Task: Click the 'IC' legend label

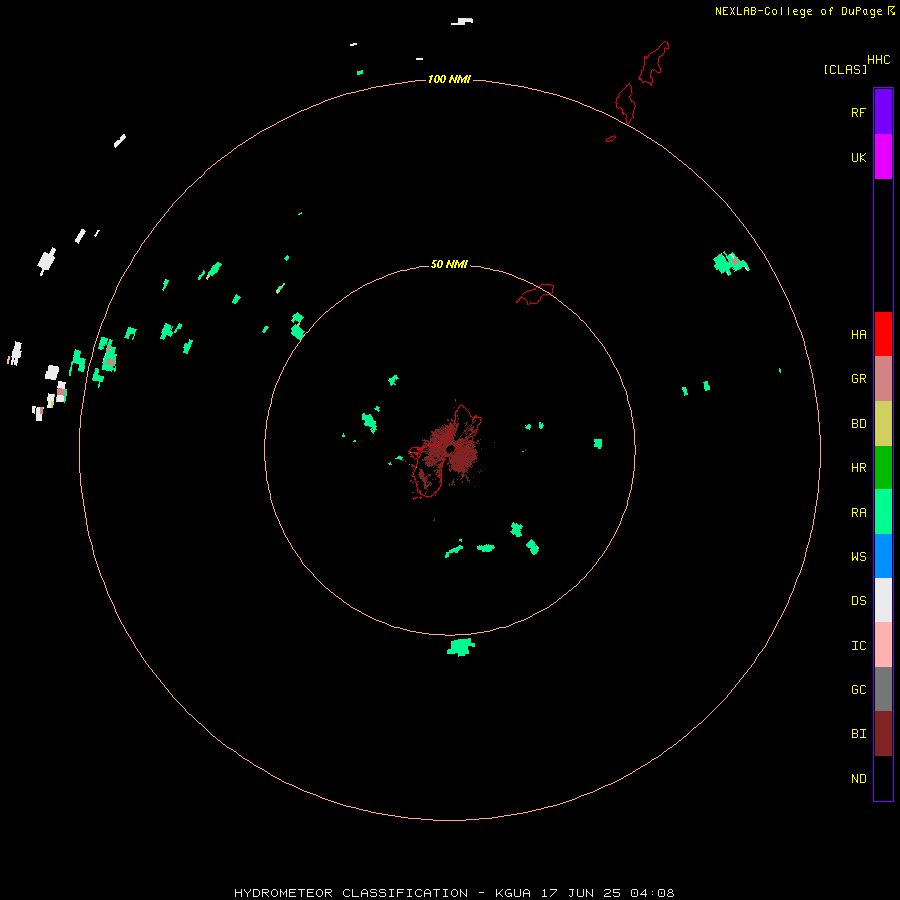Action: pos(858,646)
